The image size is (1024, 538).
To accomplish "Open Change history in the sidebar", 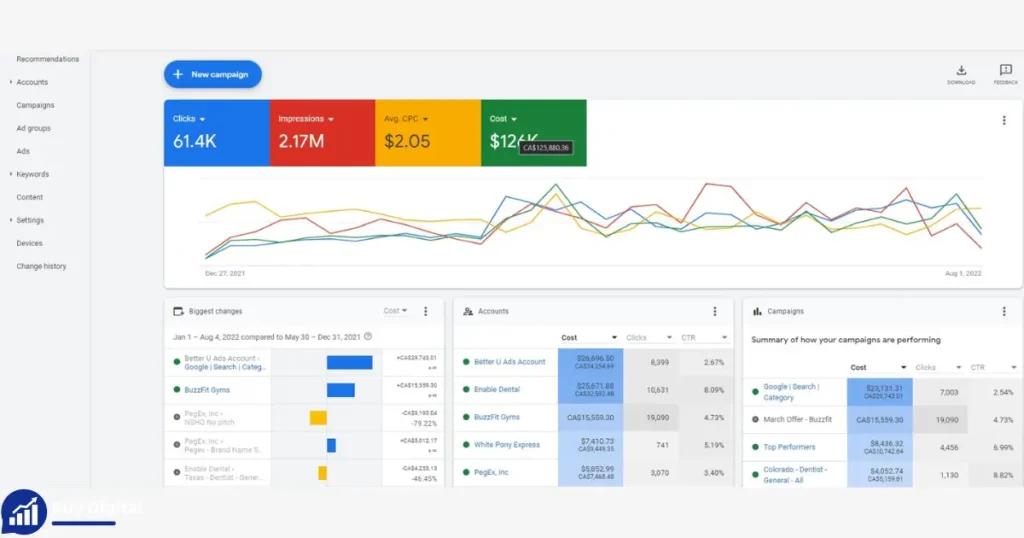I will 41,266.
